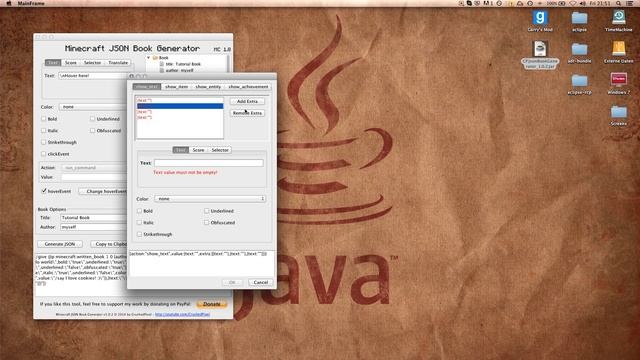
Task: Click the generated /give command output area
Action: tap(82, 274)
